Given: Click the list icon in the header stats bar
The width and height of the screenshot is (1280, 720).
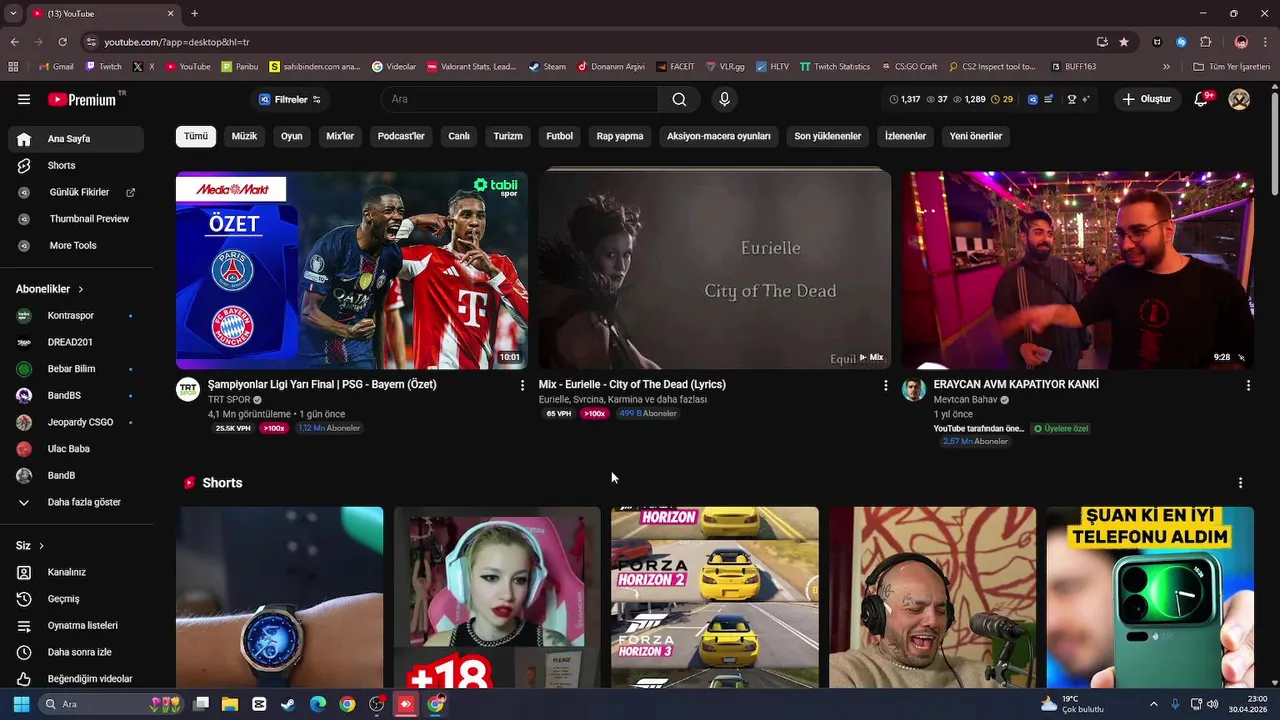Looking at the screenshot, I should point(1049,99).
